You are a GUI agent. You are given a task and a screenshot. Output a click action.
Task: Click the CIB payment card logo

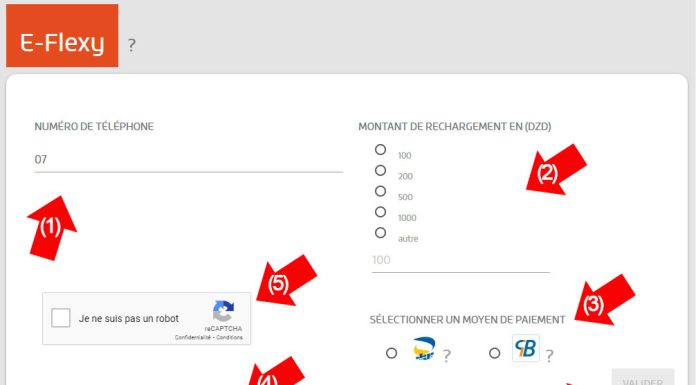[526, 348]
